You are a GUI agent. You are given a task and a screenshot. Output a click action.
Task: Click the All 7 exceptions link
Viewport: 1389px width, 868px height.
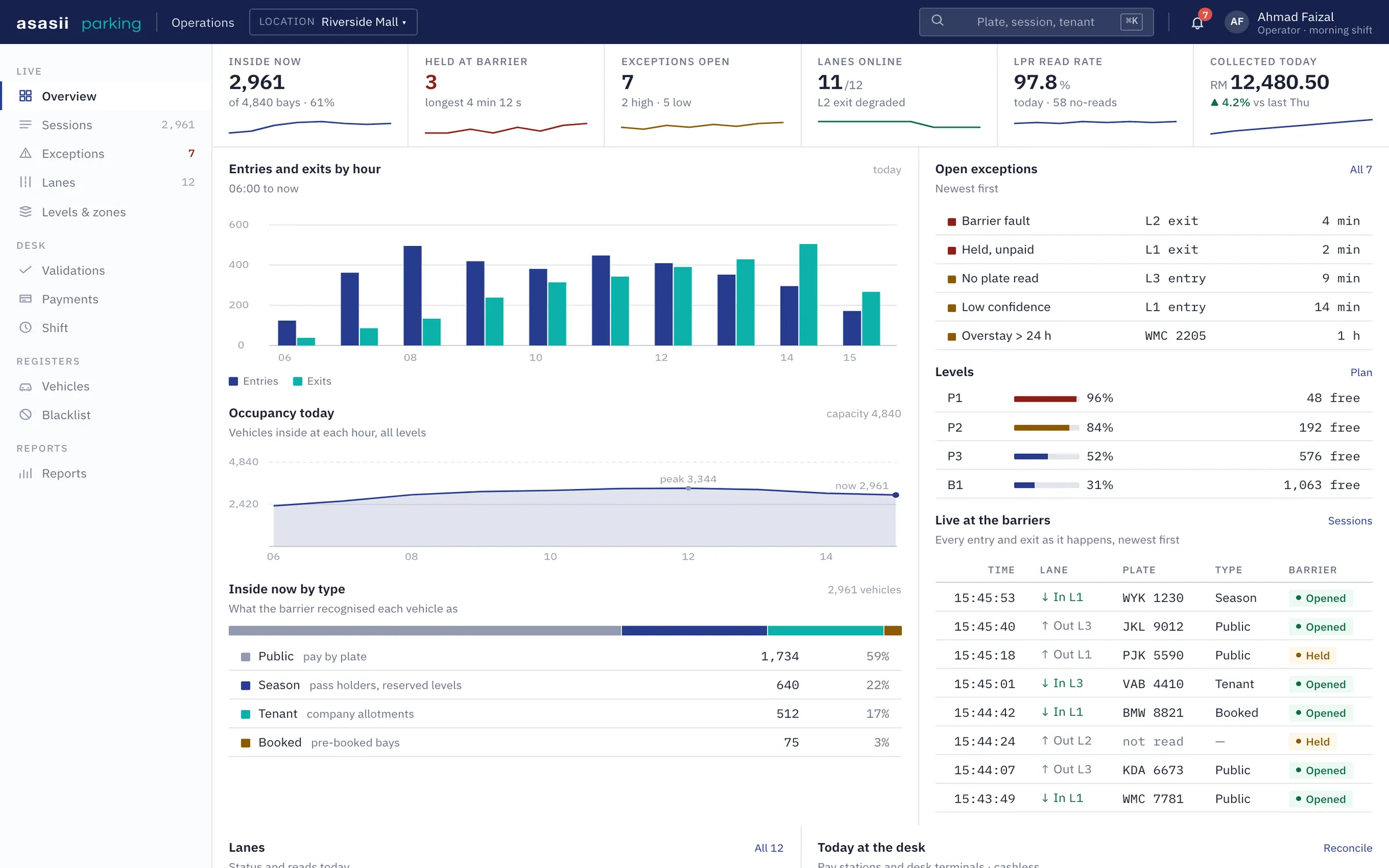point(1361,170)
